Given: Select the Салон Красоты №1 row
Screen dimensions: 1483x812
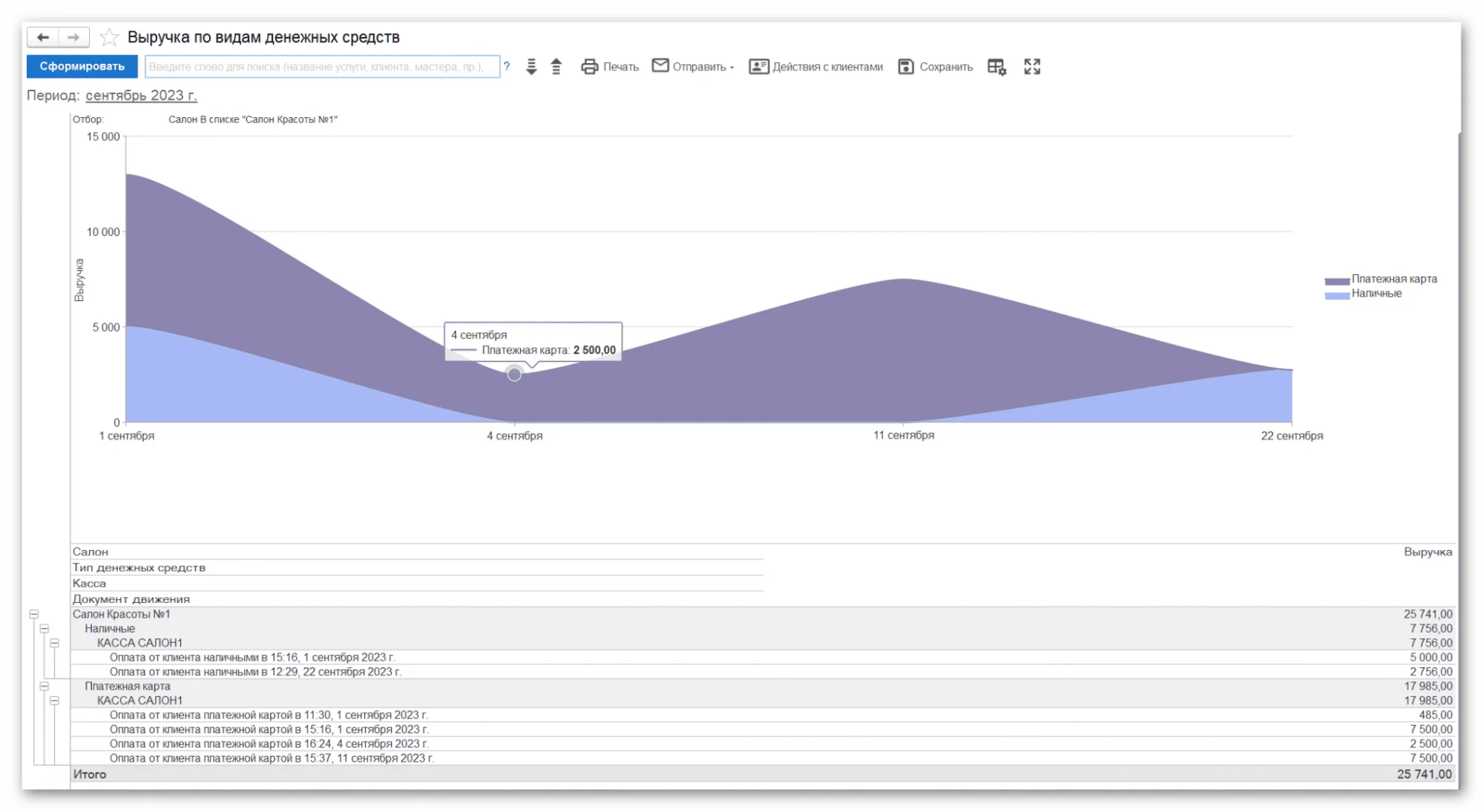Looking at the screenshot, I should click(x=763, y=614).
